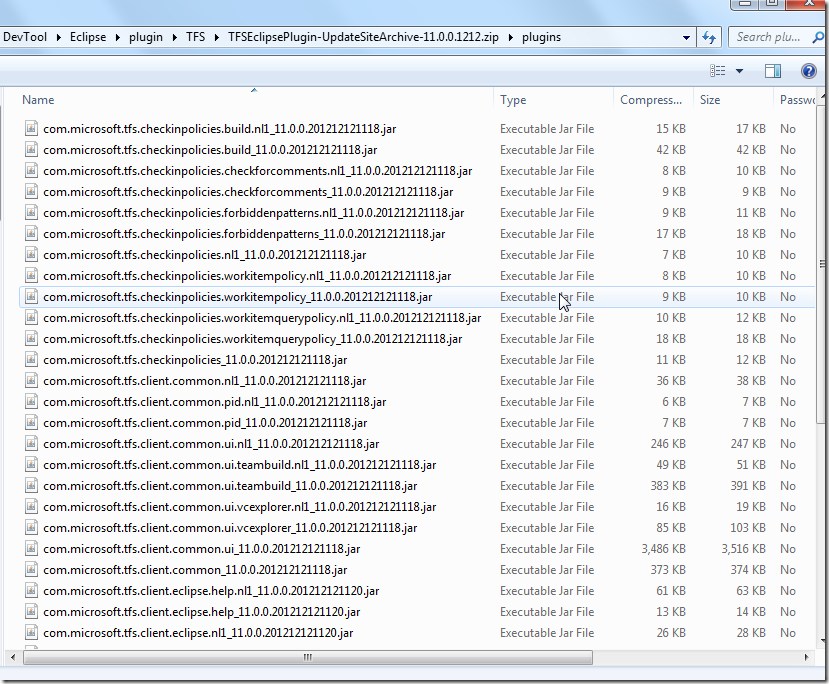Click jar icon of checkinpolicies_11.0.0 file
This screenshot has width=829, height=684.
point(31,359)
